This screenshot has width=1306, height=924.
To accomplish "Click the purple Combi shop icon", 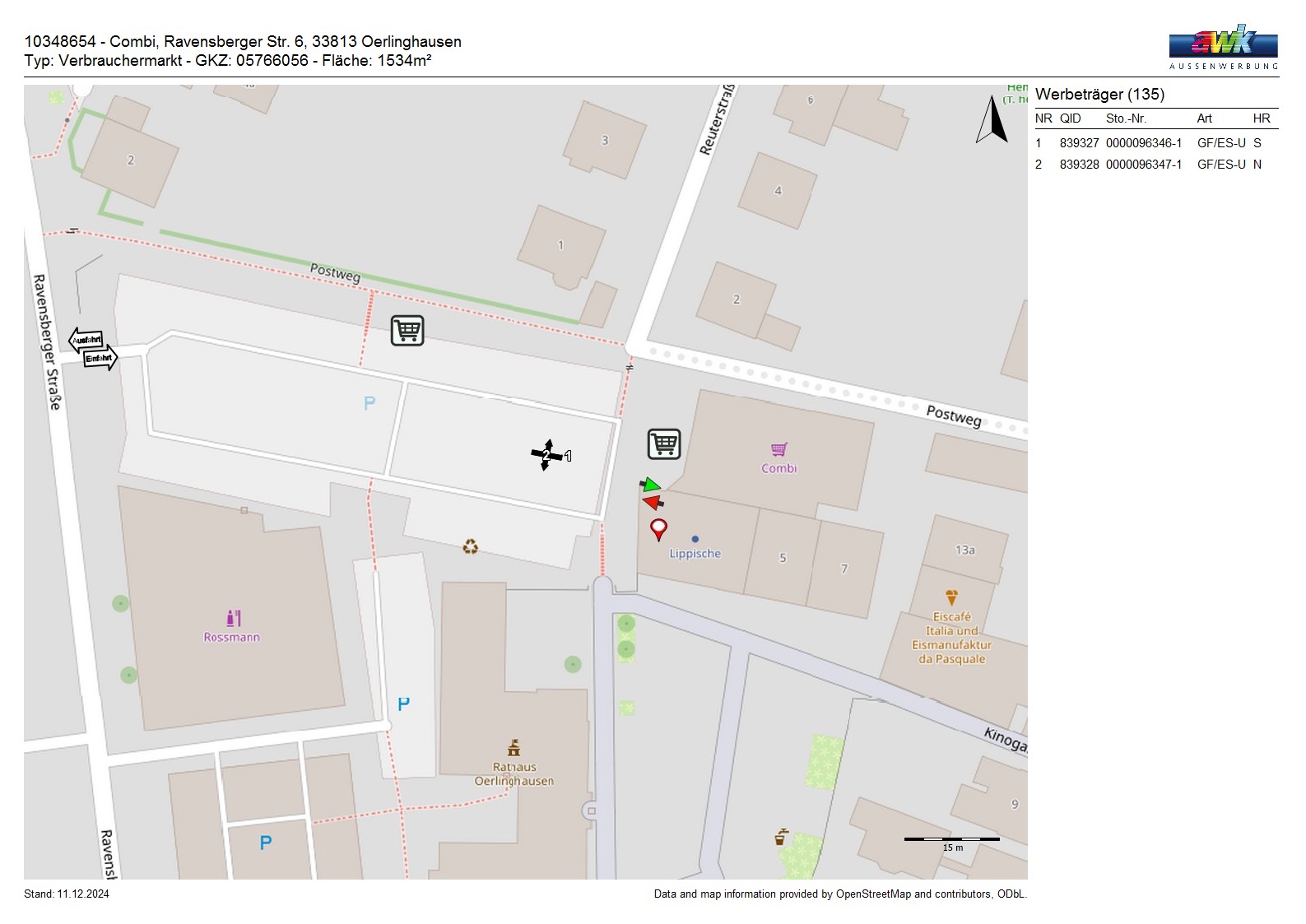I will click(778, 449).
